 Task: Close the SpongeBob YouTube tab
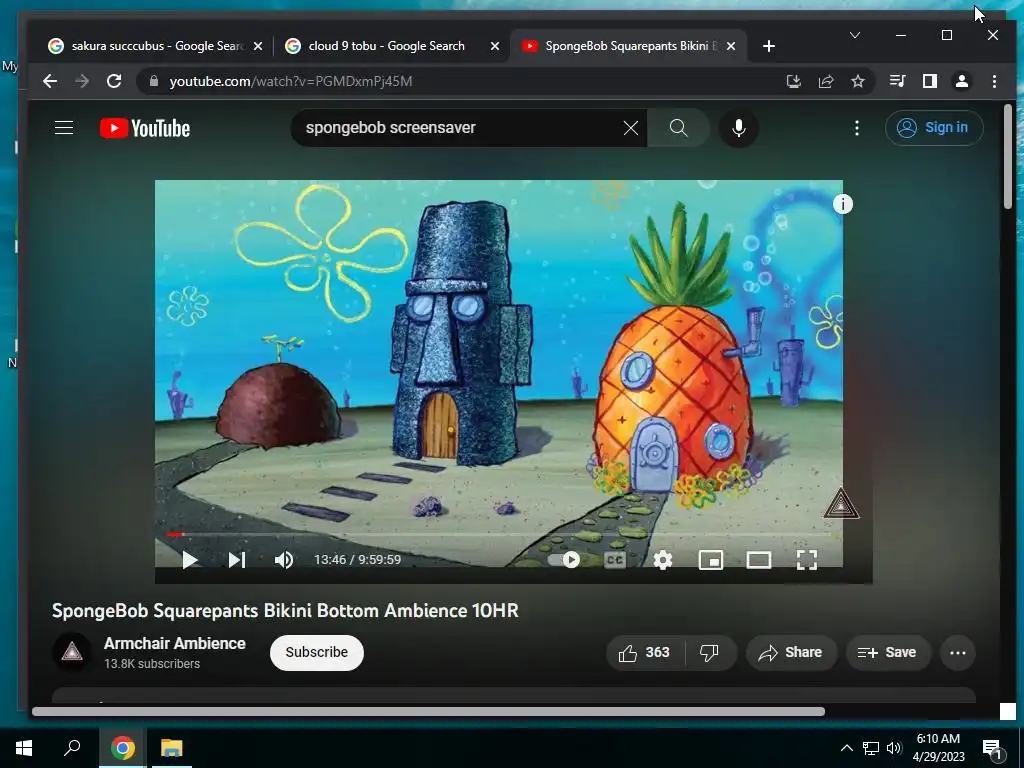(x=731, y=46)
